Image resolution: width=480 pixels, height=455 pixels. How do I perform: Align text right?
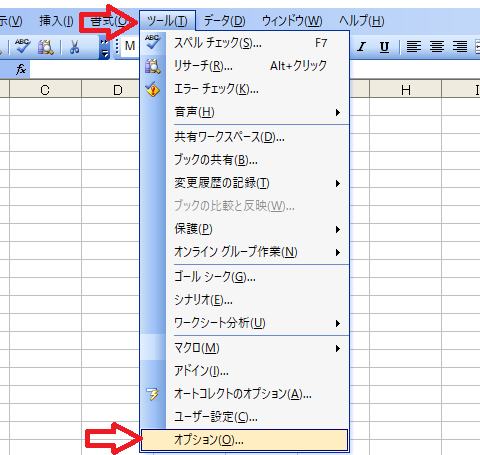460,47
